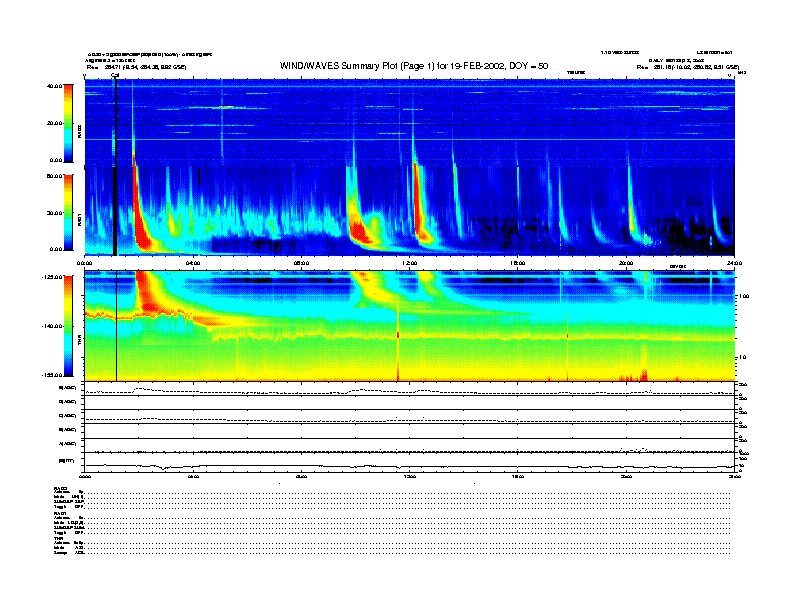
Task: Click the Cal label above the spectrogram
Action: pos(115,75)
